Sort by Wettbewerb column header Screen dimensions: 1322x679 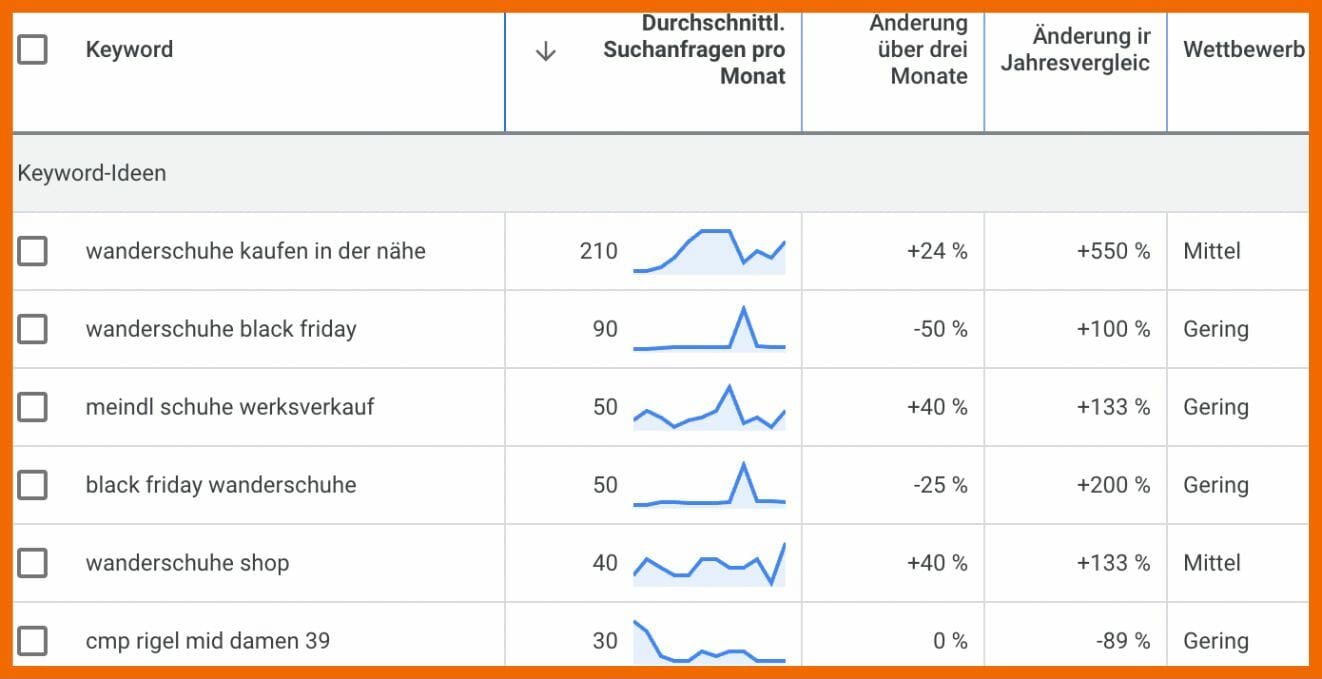click(1243, 48)
